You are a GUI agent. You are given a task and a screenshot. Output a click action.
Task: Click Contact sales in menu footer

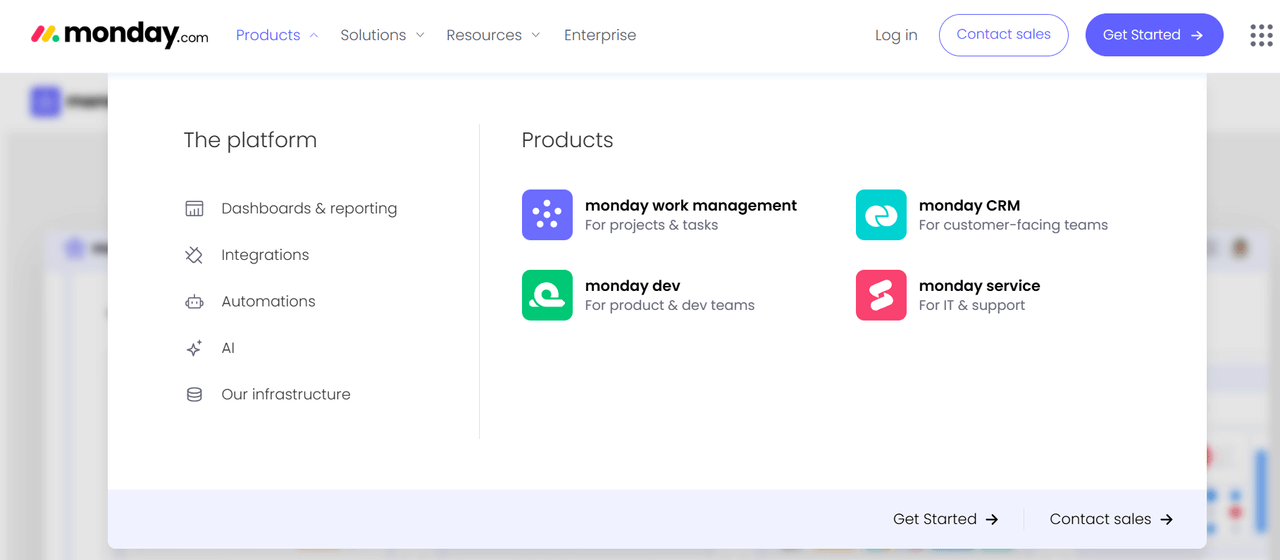coord(1101,519)
